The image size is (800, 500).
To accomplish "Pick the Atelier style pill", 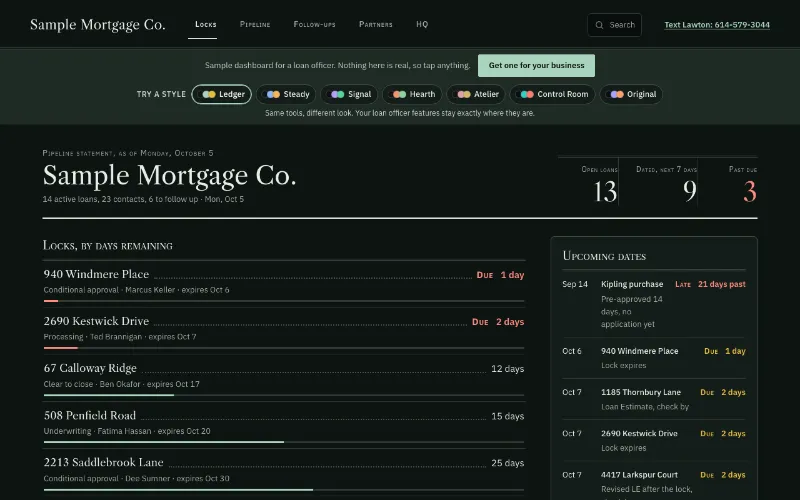I will [476, 94].
